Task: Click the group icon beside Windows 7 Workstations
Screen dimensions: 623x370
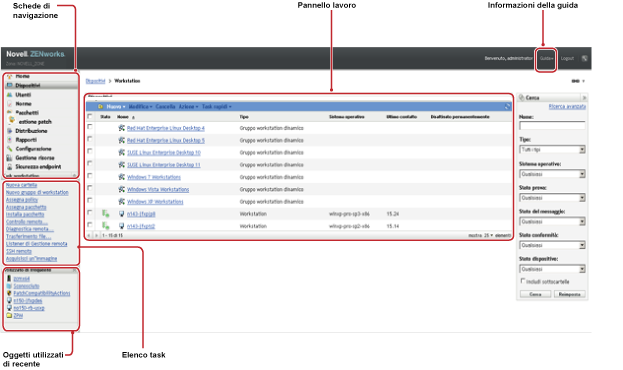Action: pyautogui.click(x=122, y=177)
